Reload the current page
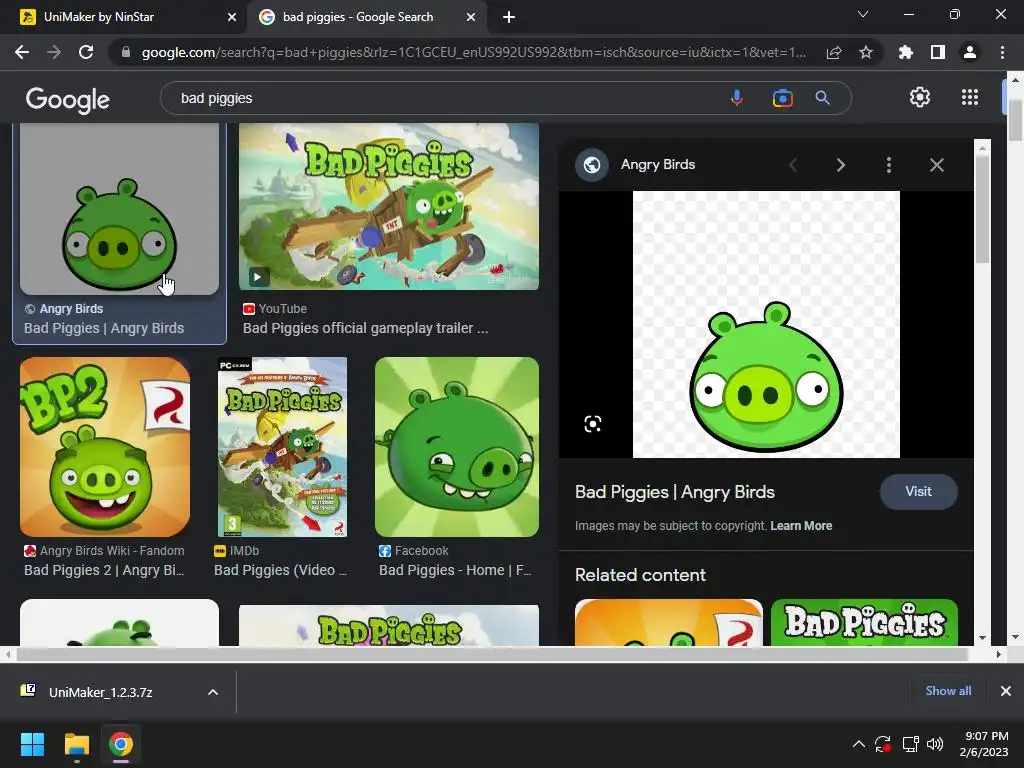Viewport: 1024px width, 768px height. point(86,52)
